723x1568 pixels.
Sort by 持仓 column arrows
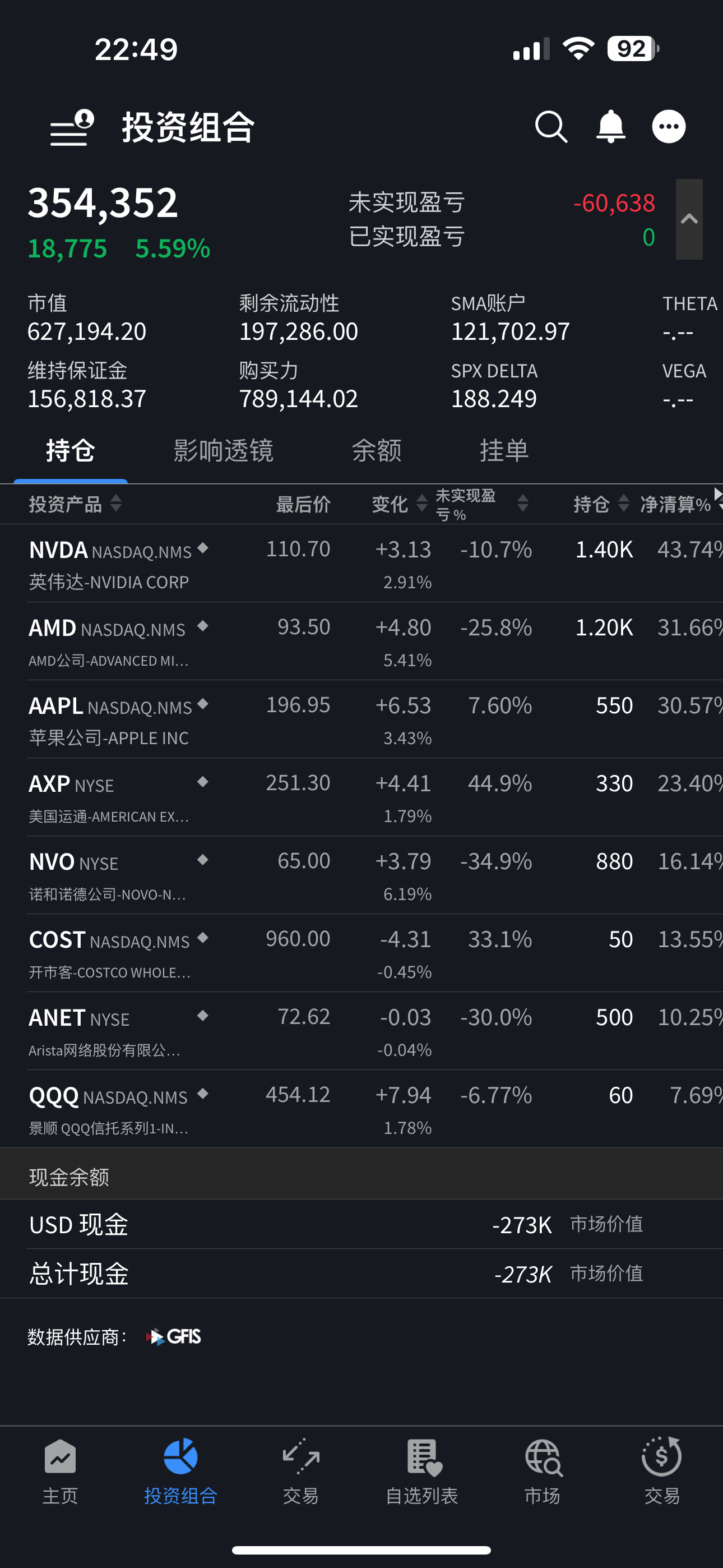tap(624, 504)
